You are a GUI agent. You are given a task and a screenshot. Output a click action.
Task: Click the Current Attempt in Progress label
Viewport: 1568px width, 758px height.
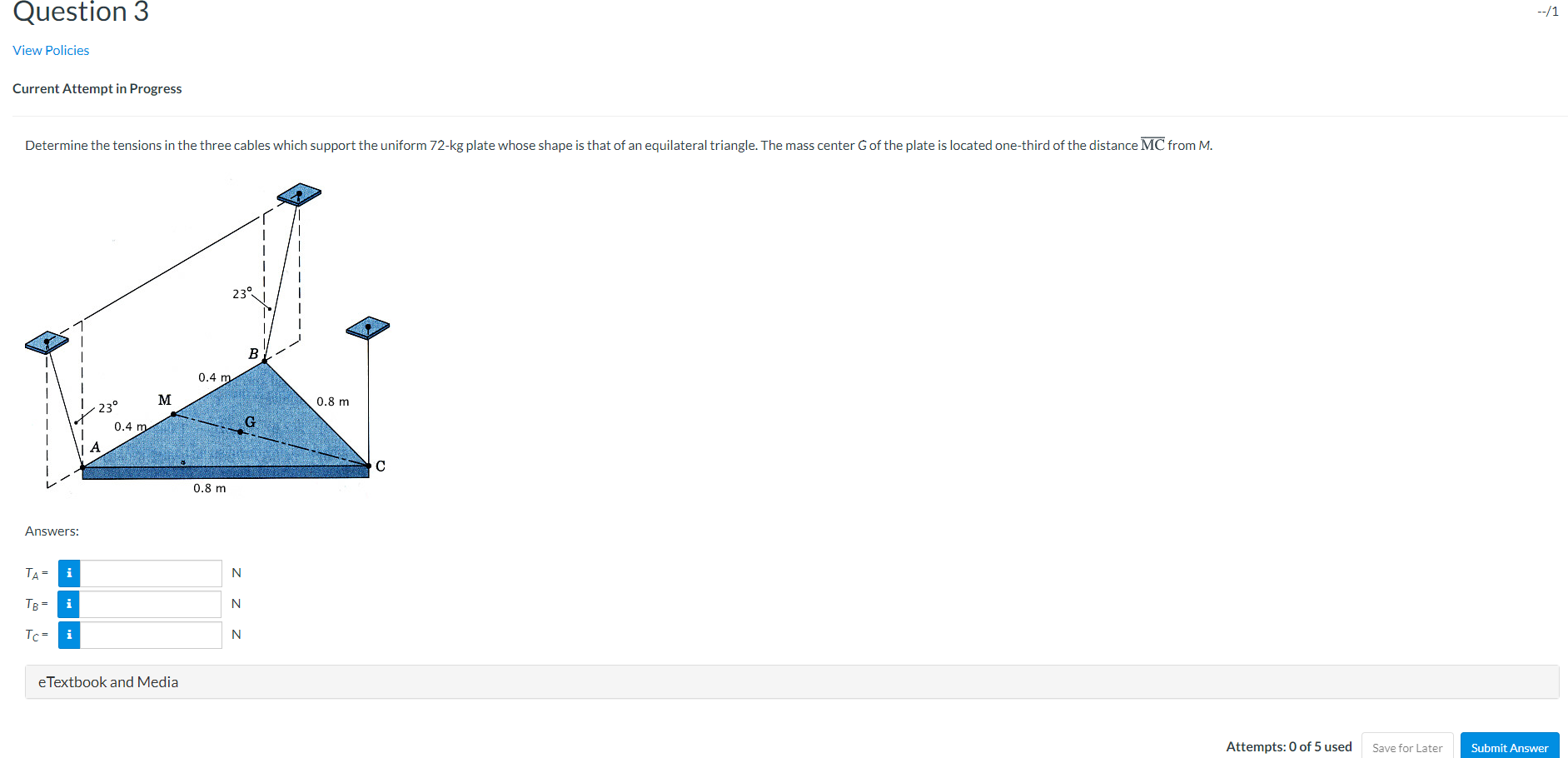point(97,87)
